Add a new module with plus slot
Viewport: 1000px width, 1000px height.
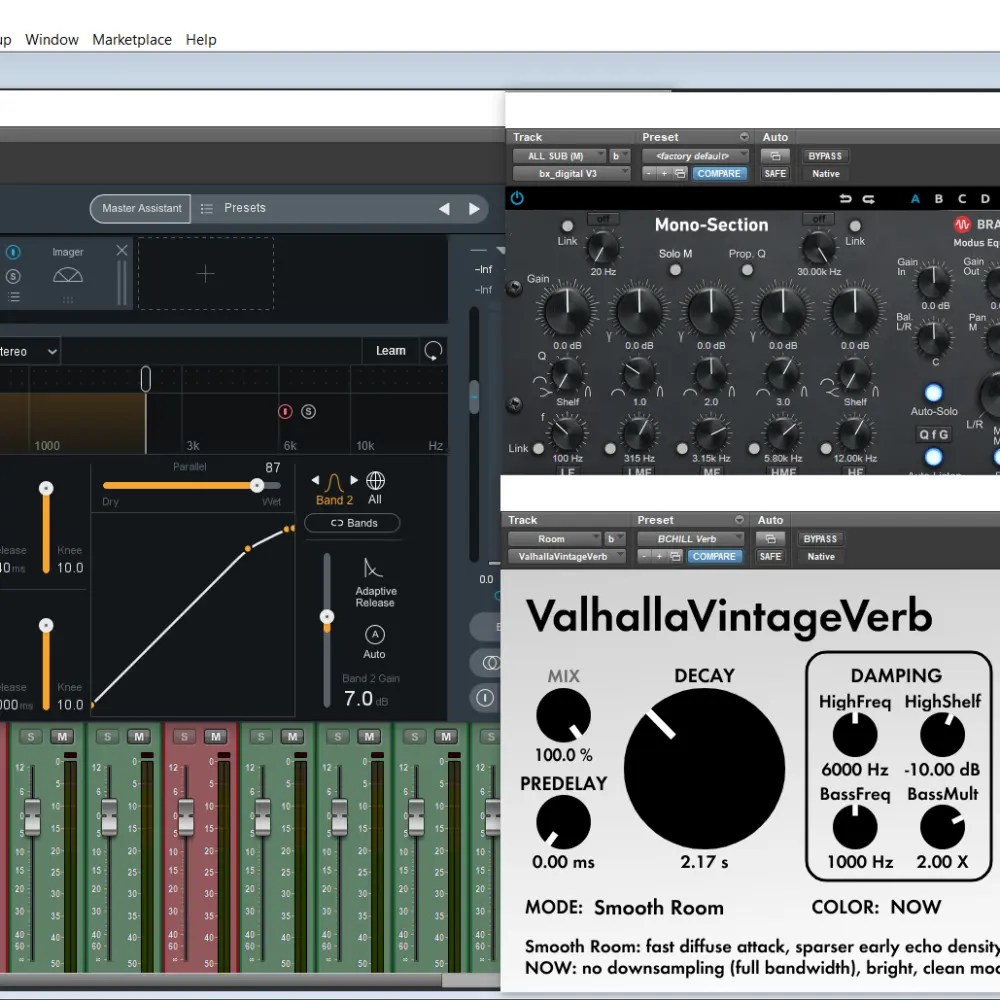(x=205, y=274)
